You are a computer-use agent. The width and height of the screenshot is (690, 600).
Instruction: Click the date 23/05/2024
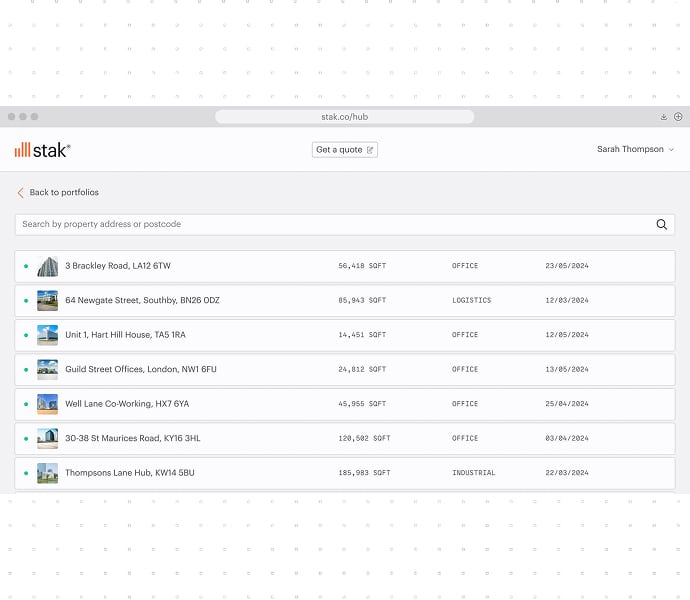pyautogui.click(x=567, y=266)
